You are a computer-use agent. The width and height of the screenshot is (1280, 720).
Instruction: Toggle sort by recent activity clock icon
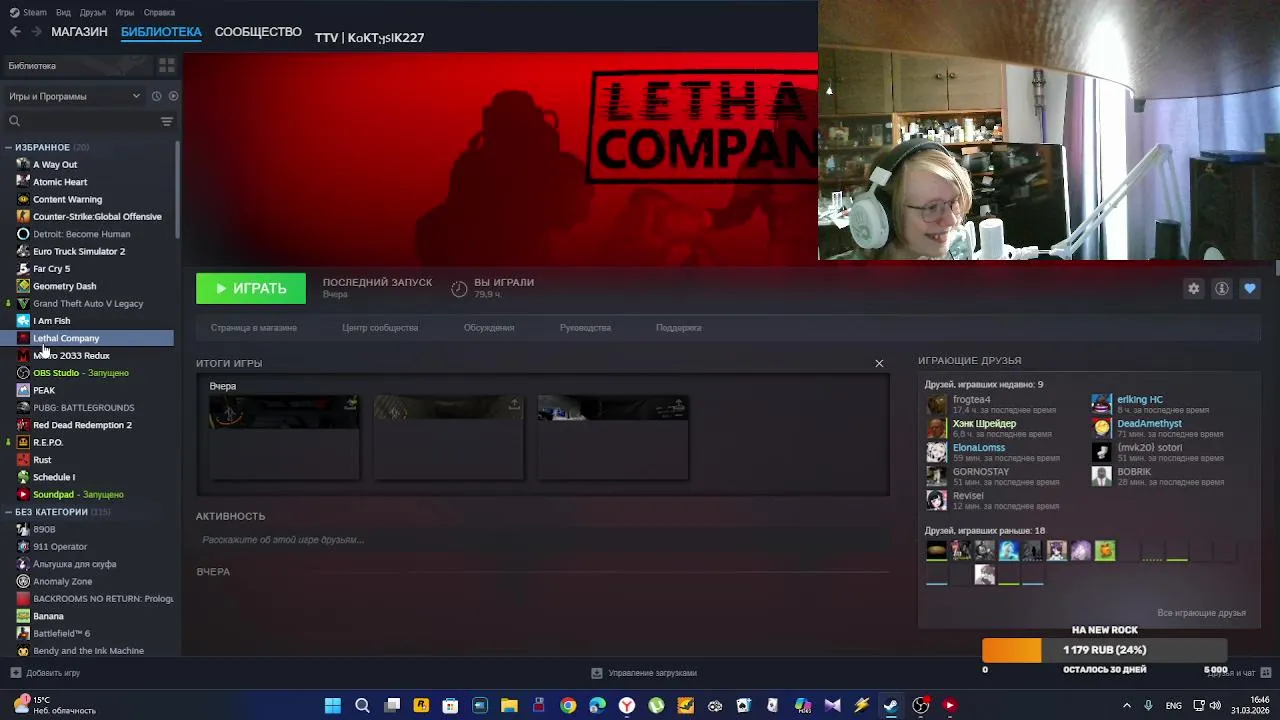pyautogui.click(x=156, y=96)
